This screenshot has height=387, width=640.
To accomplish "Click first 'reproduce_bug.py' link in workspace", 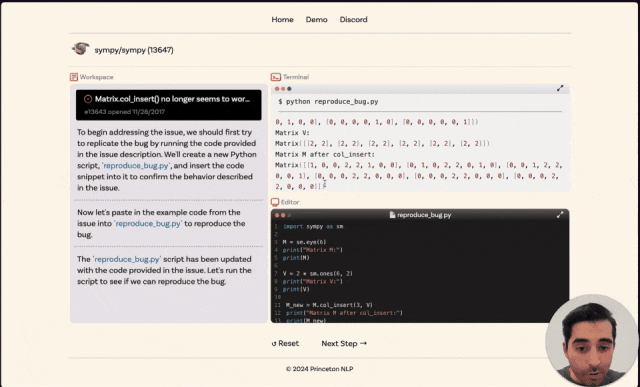I will [x=136, y=166].
